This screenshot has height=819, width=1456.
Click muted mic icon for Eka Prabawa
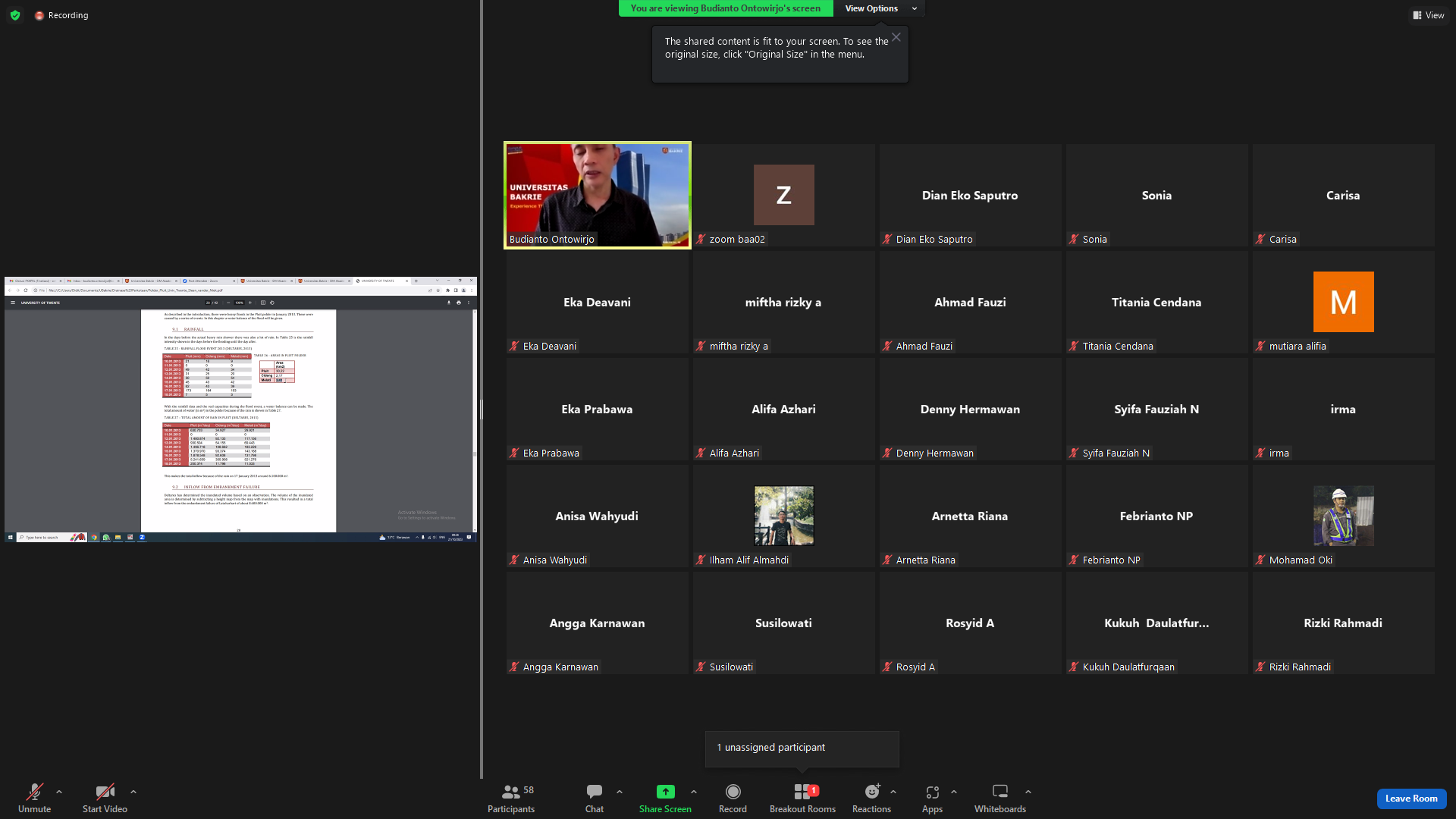pyautogui.click(x=514, y=453)
